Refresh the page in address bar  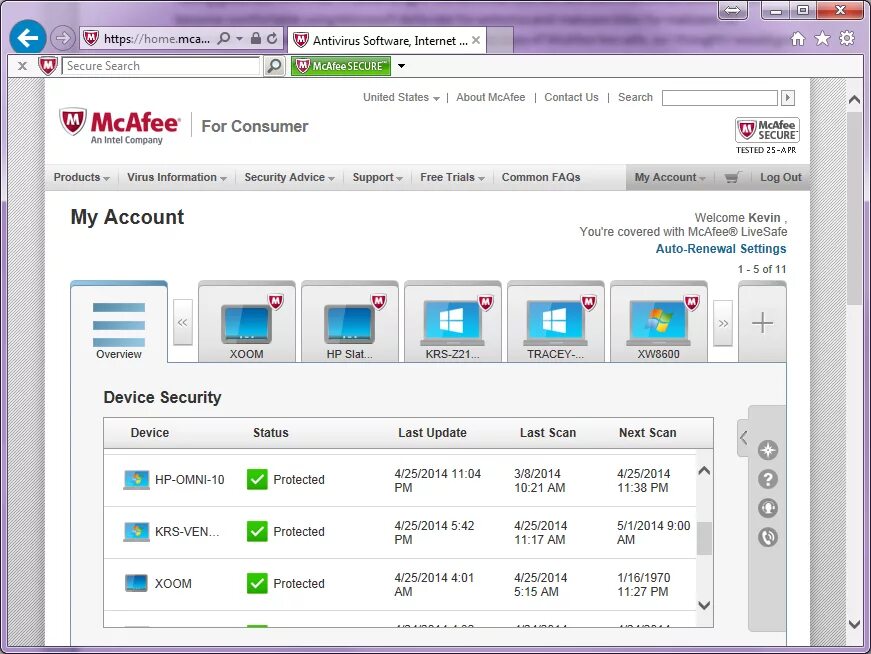coord(272,38)
